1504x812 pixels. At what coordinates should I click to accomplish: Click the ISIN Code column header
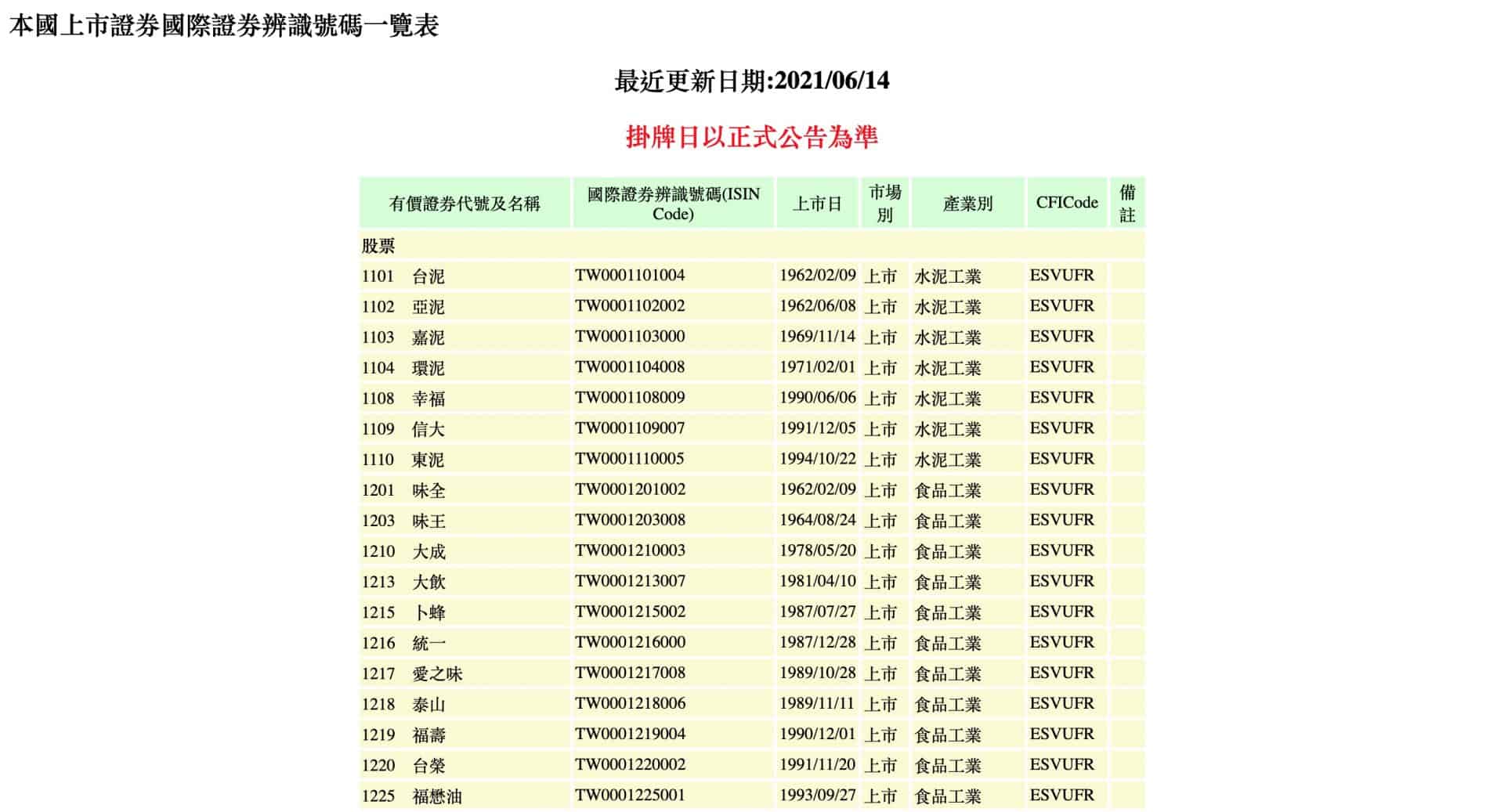coord(674,204)
